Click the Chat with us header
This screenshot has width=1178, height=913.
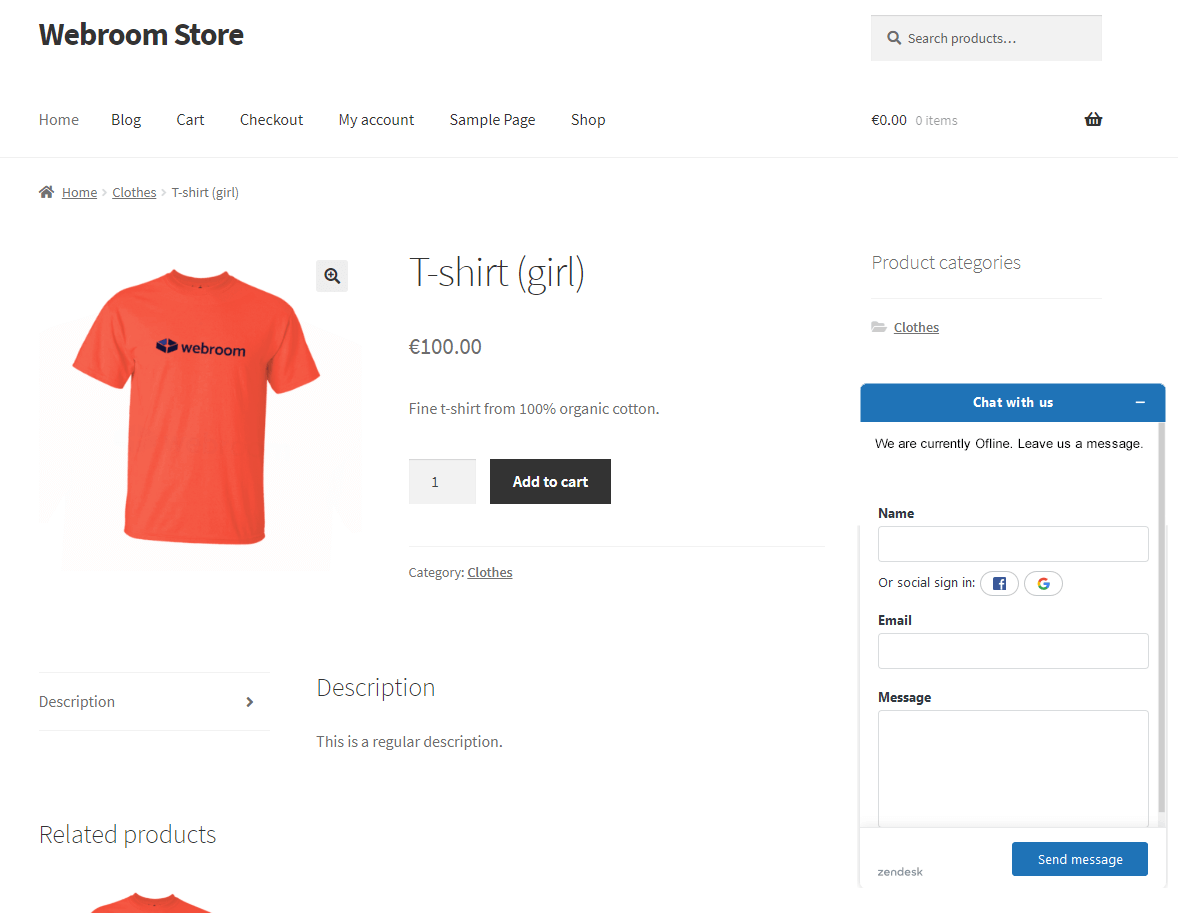[x=1013, y=402]
